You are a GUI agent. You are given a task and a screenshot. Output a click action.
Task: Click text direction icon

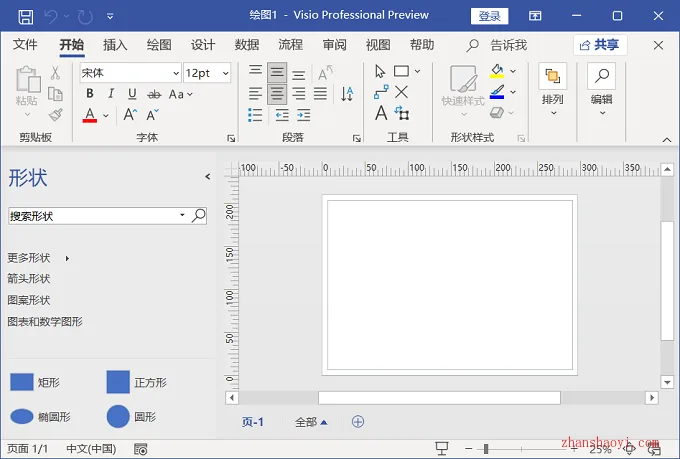point(347,94)
